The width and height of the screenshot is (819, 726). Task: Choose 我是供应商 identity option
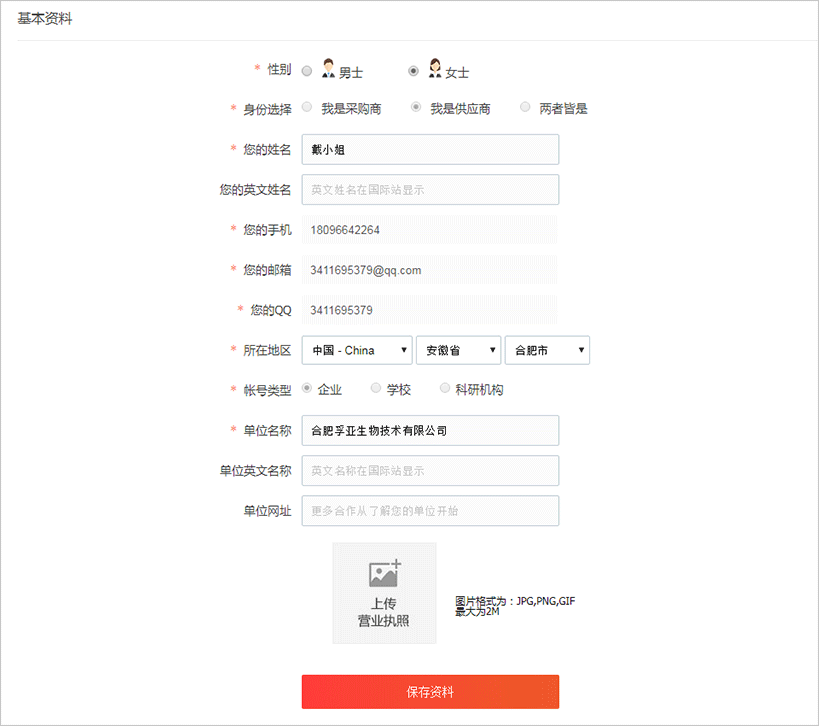416,107
